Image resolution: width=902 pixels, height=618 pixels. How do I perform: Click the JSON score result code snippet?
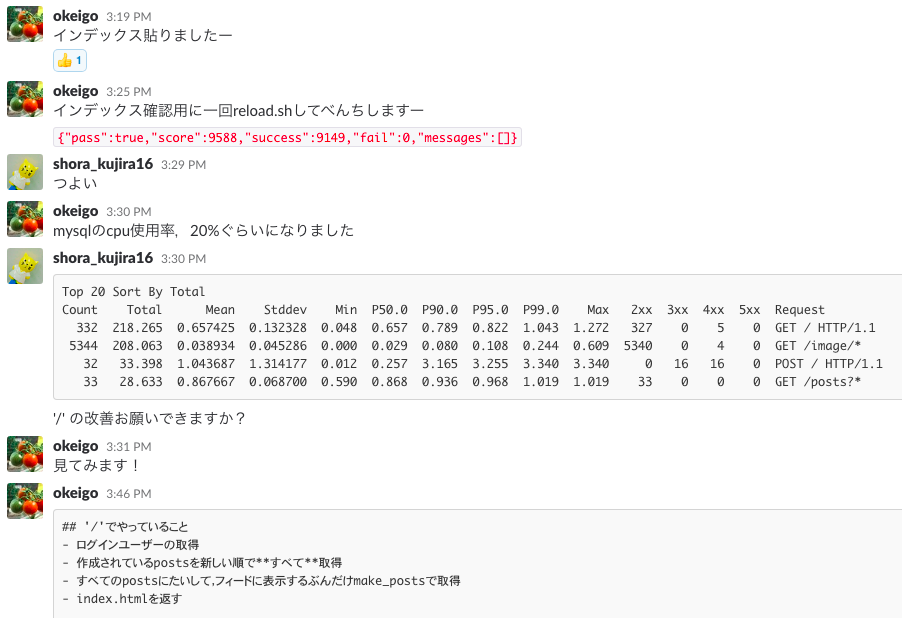287,138
